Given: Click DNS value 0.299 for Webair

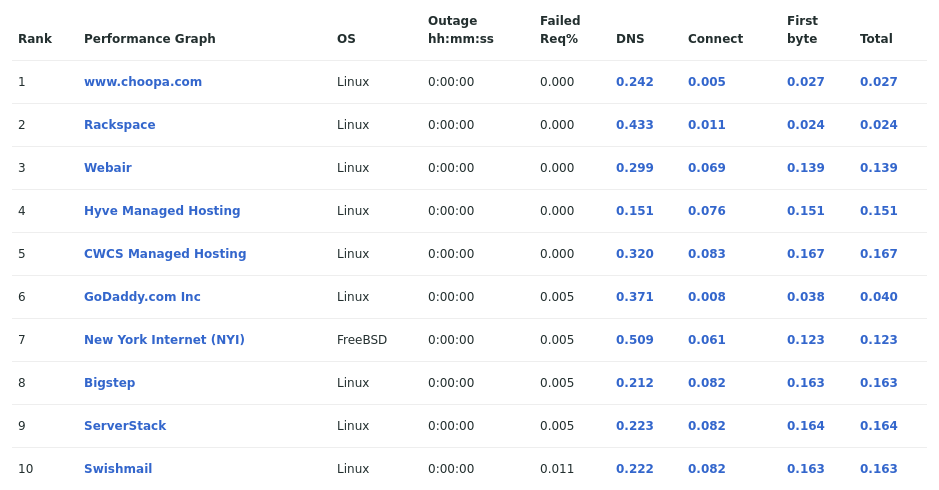Looking at the screenshot, I should (635, 168).
